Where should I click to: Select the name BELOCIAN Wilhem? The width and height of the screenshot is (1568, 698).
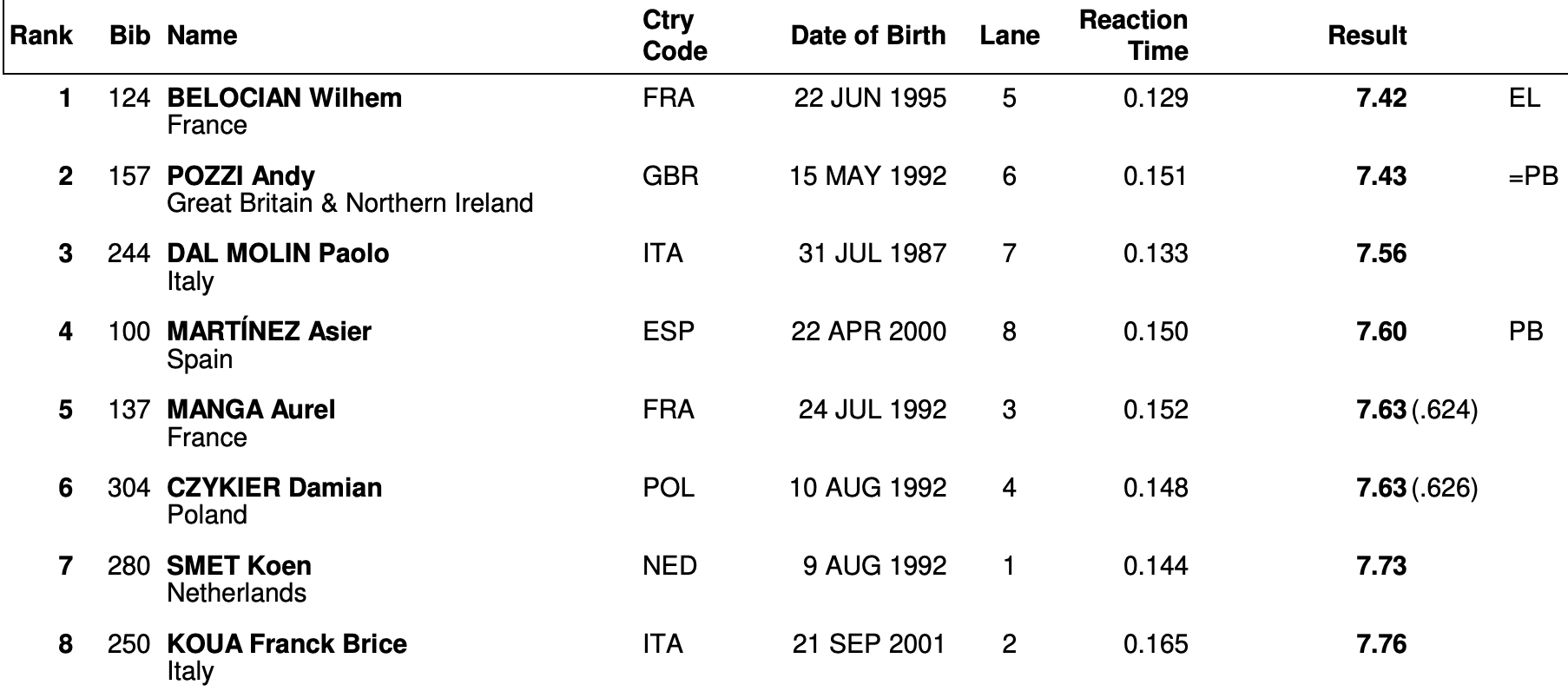pos(284,97)
